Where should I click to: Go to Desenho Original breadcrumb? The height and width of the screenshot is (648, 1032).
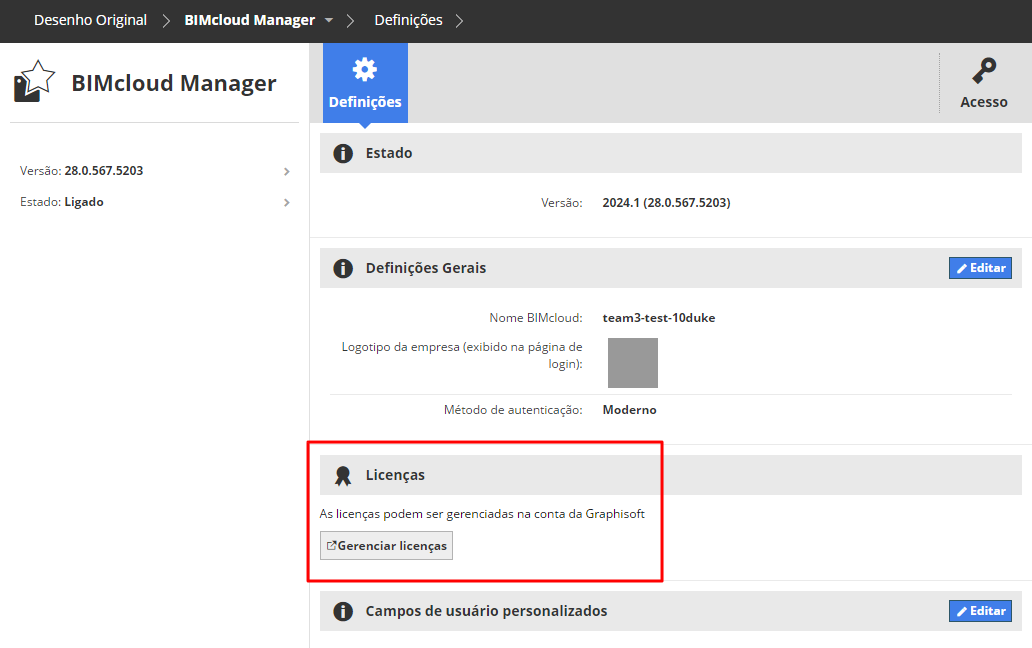coord(91,20)
